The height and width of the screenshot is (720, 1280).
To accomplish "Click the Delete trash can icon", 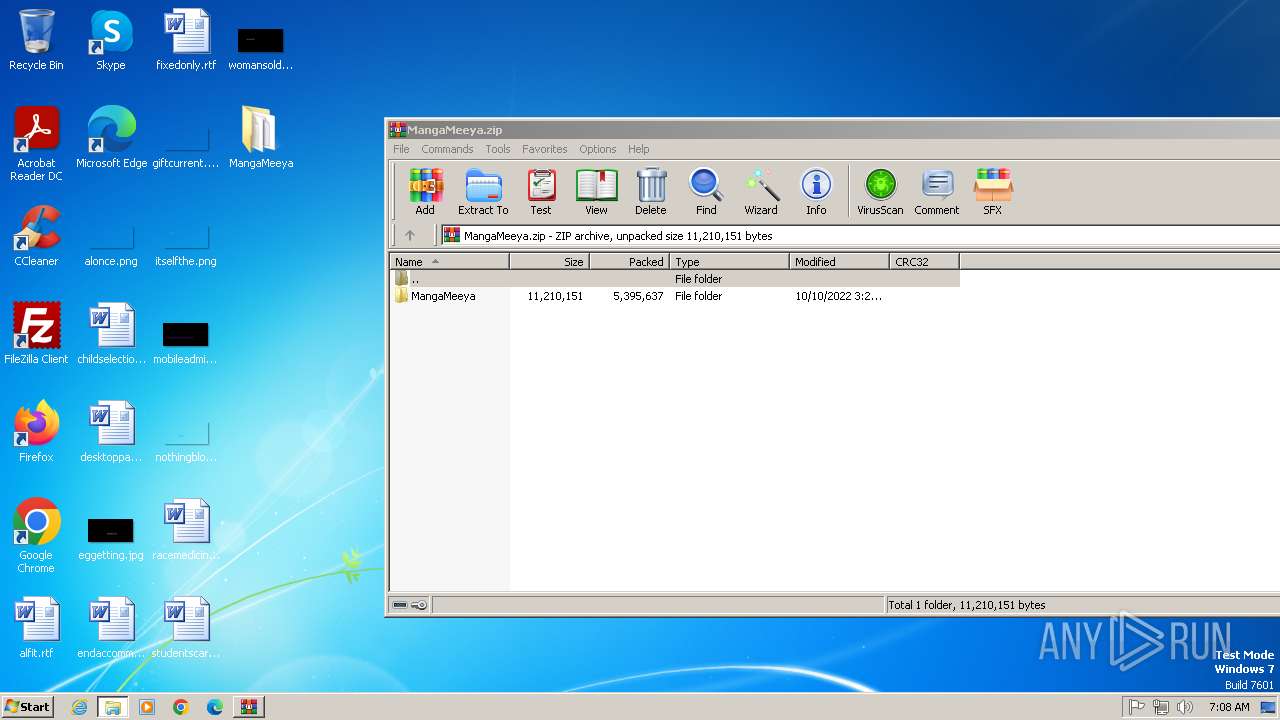I will 650,191.
